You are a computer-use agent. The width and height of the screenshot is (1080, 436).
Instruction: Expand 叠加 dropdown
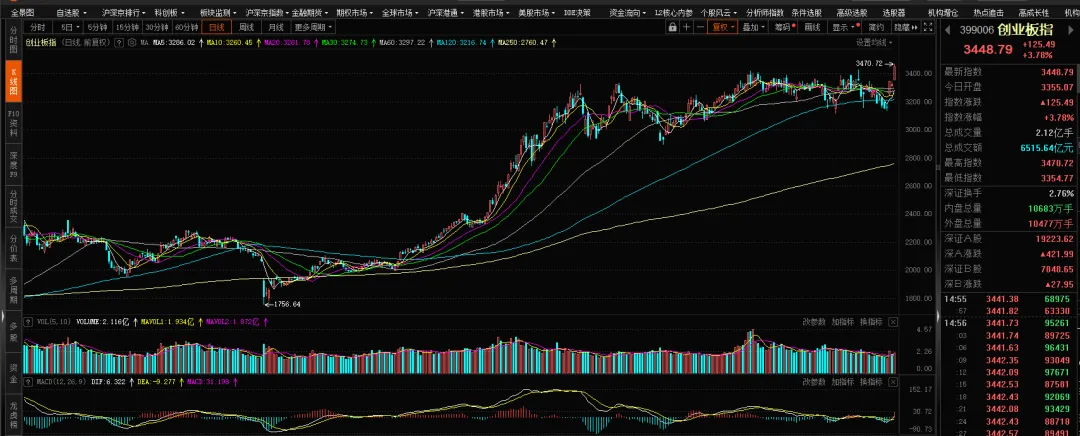(x=754, y=28)
